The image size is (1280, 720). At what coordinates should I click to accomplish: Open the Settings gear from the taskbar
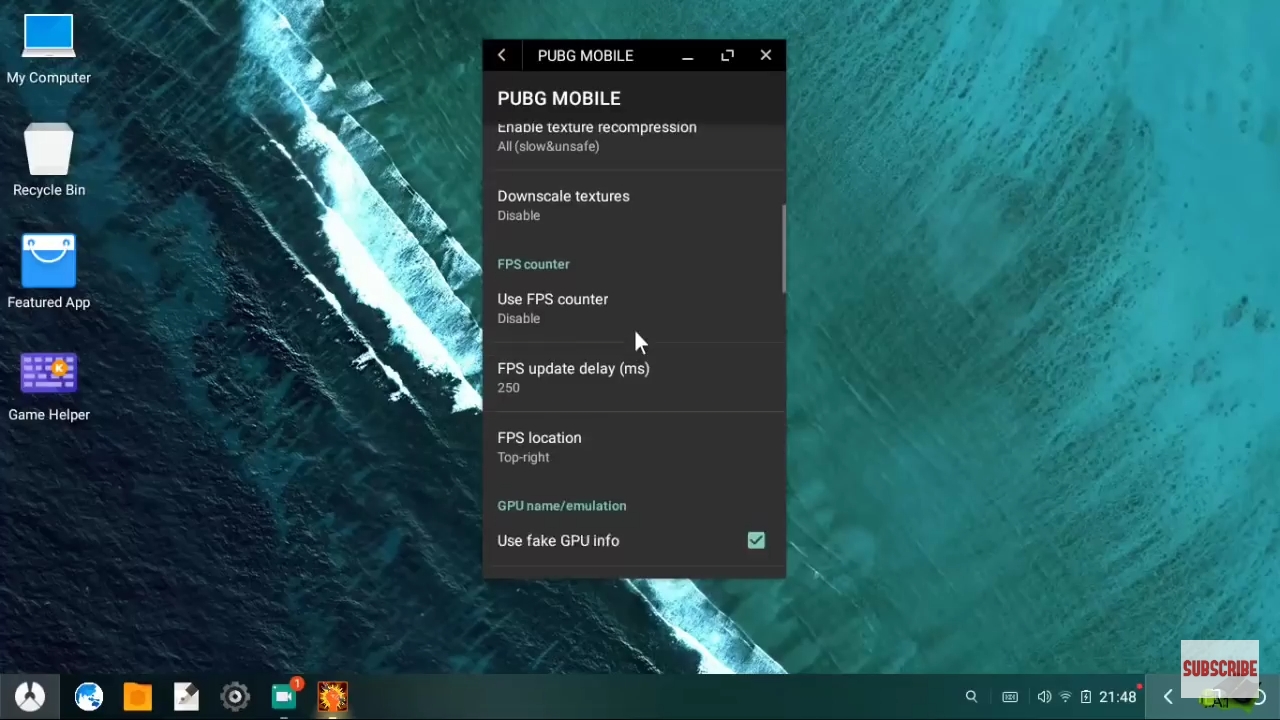pos(234,696)
